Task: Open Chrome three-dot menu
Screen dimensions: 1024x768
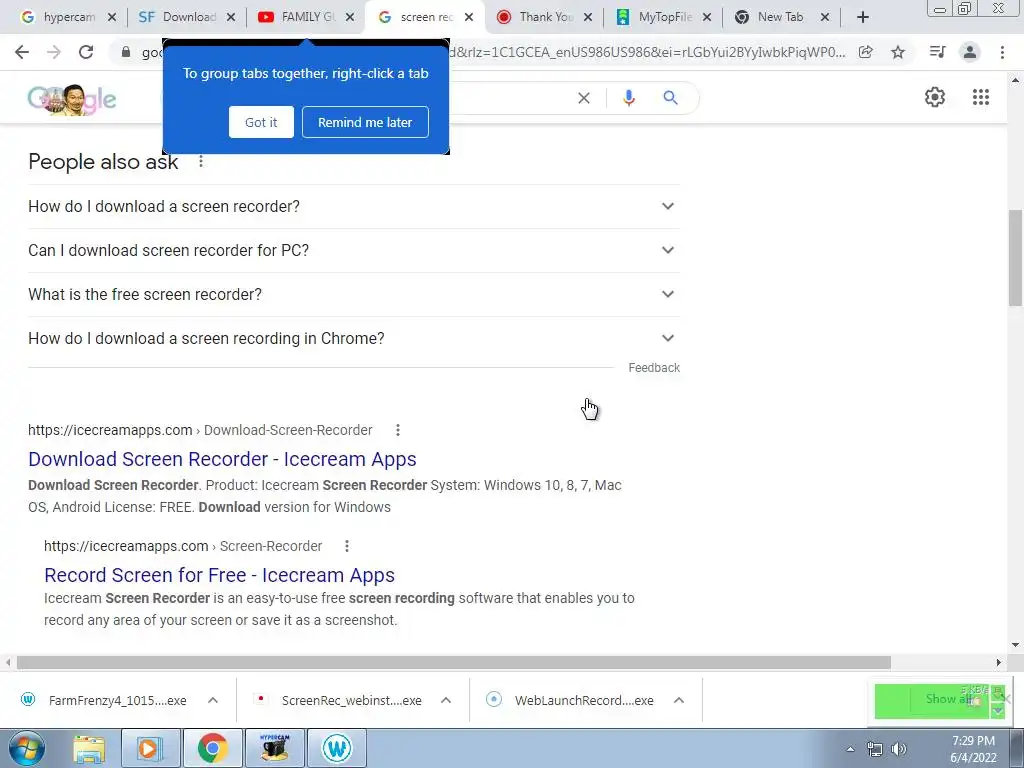Action: (x=1002, y=52)
